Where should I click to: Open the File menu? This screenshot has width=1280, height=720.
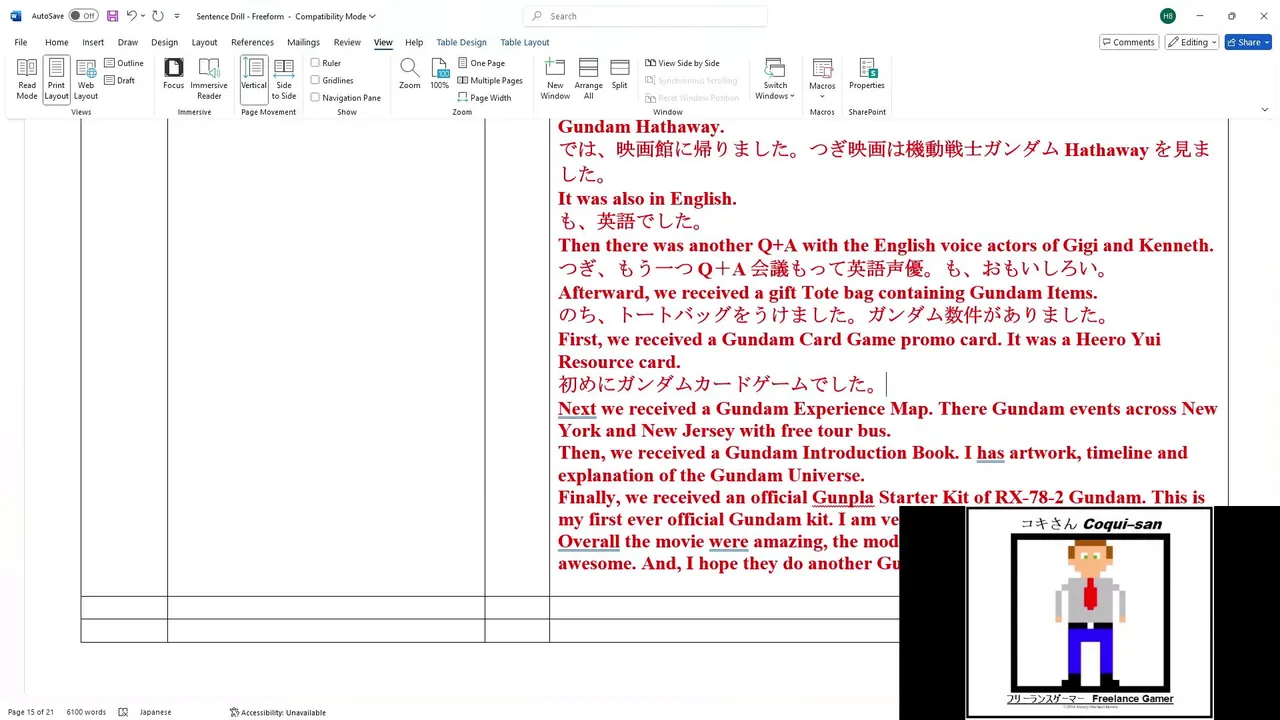[21, 42]
